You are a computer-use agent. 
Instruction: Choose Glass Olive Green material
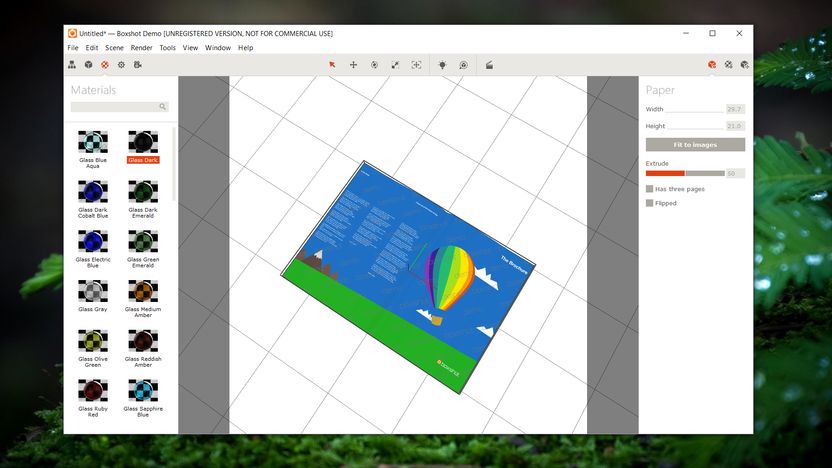(93, 349)
